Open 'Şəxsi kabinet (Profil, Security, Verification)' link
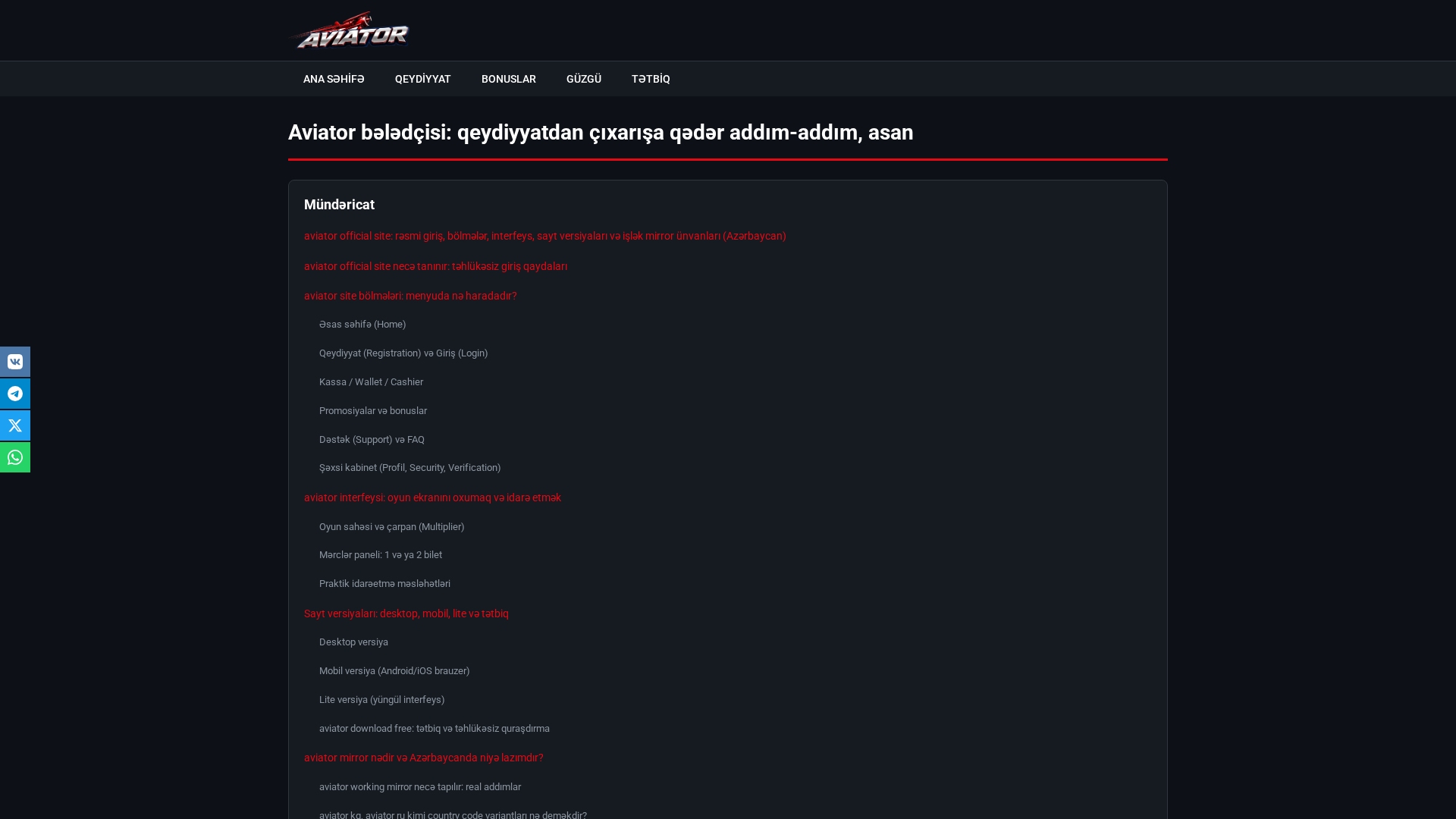The height and width of the screenshot is (819, 1456). point(410,468)
